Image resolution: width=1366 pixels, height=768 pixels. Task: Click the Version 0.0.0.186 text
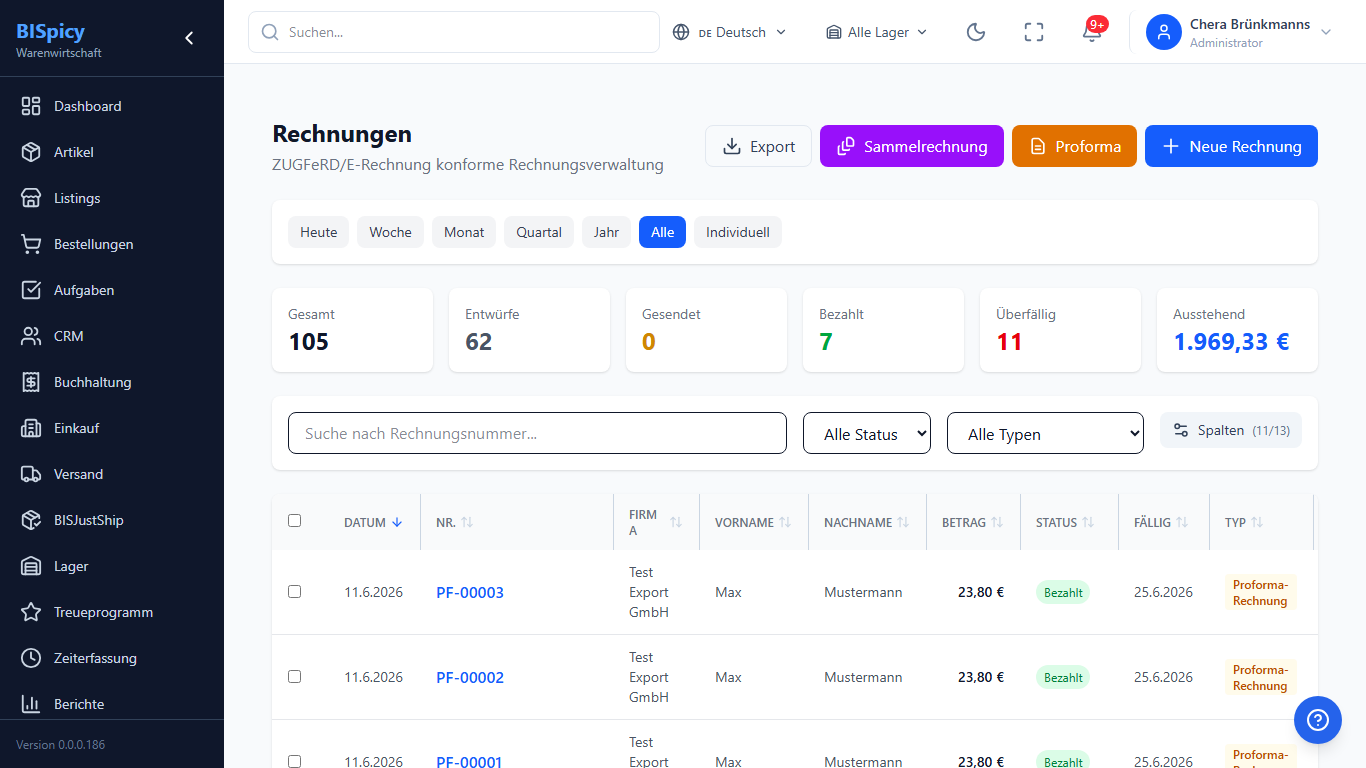coord(60,744)
